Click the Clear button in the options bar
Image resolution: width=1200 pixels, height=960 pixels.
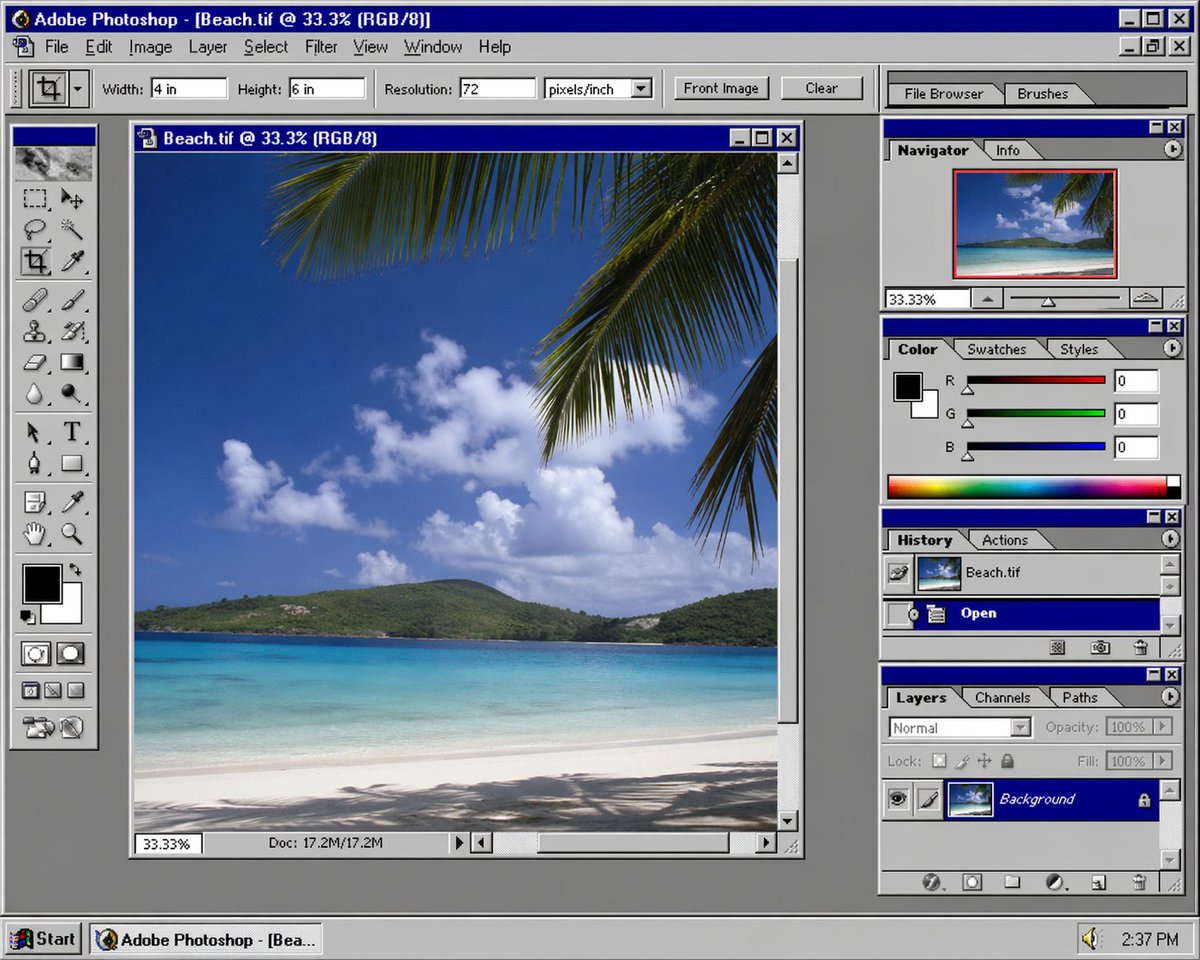point(820,88)
